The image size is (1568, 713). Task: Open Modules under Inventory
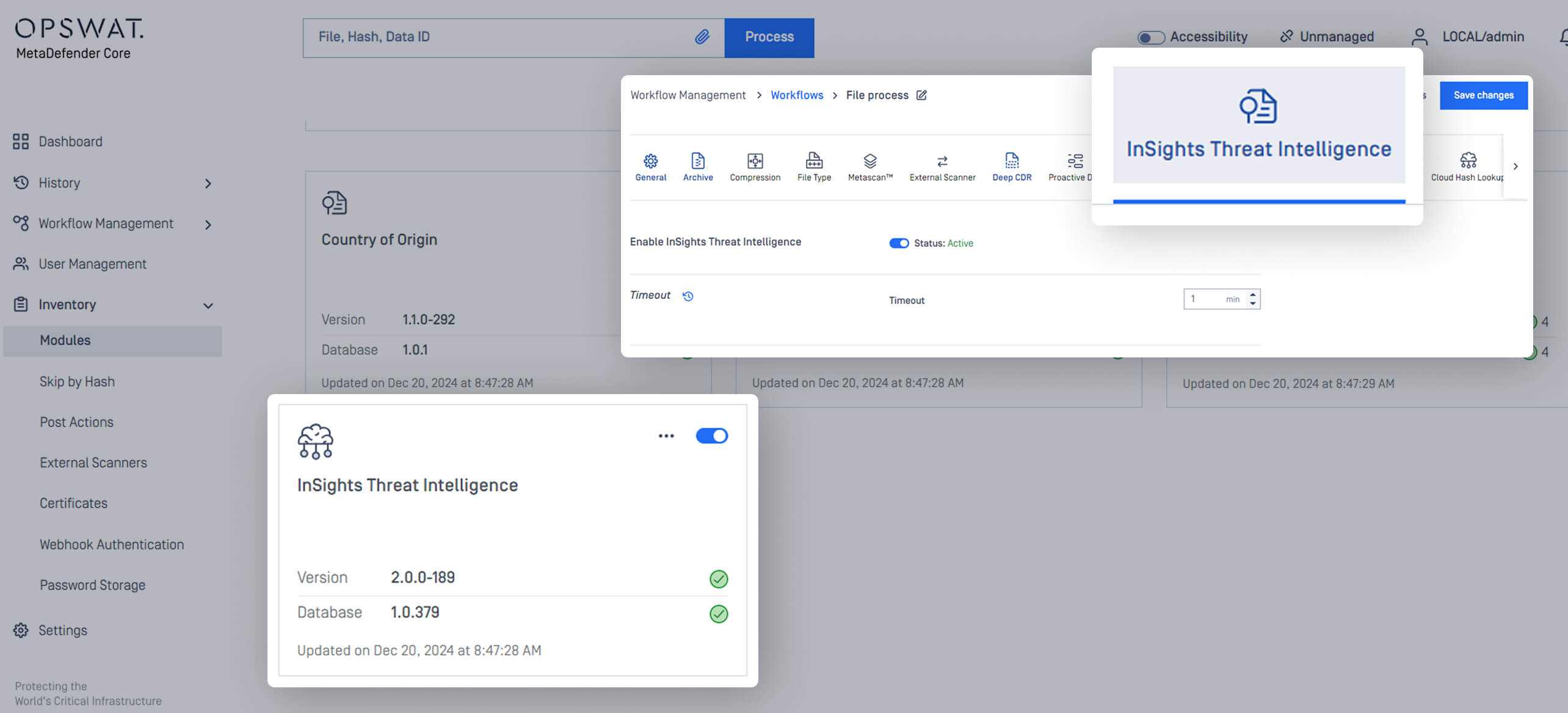pos(65,340)
